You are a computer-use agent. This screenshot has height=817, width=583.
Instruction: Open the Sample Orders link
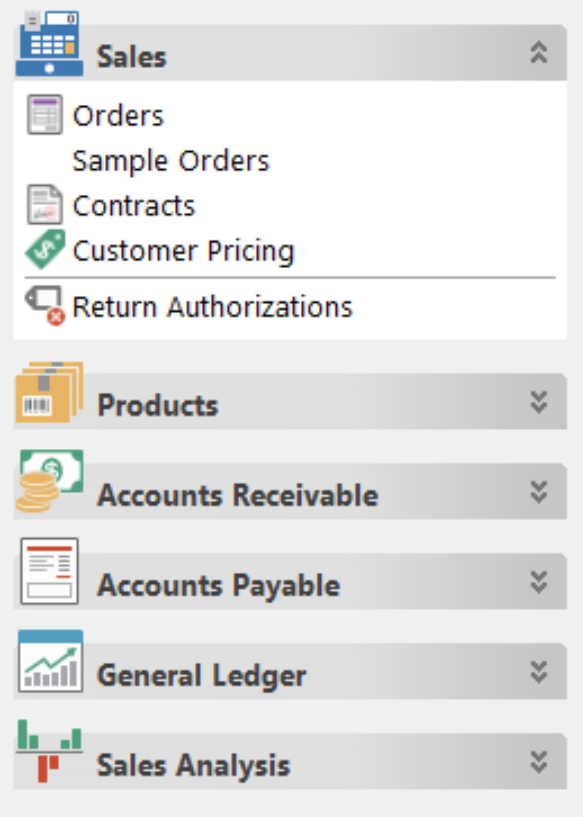click(171, 160)
